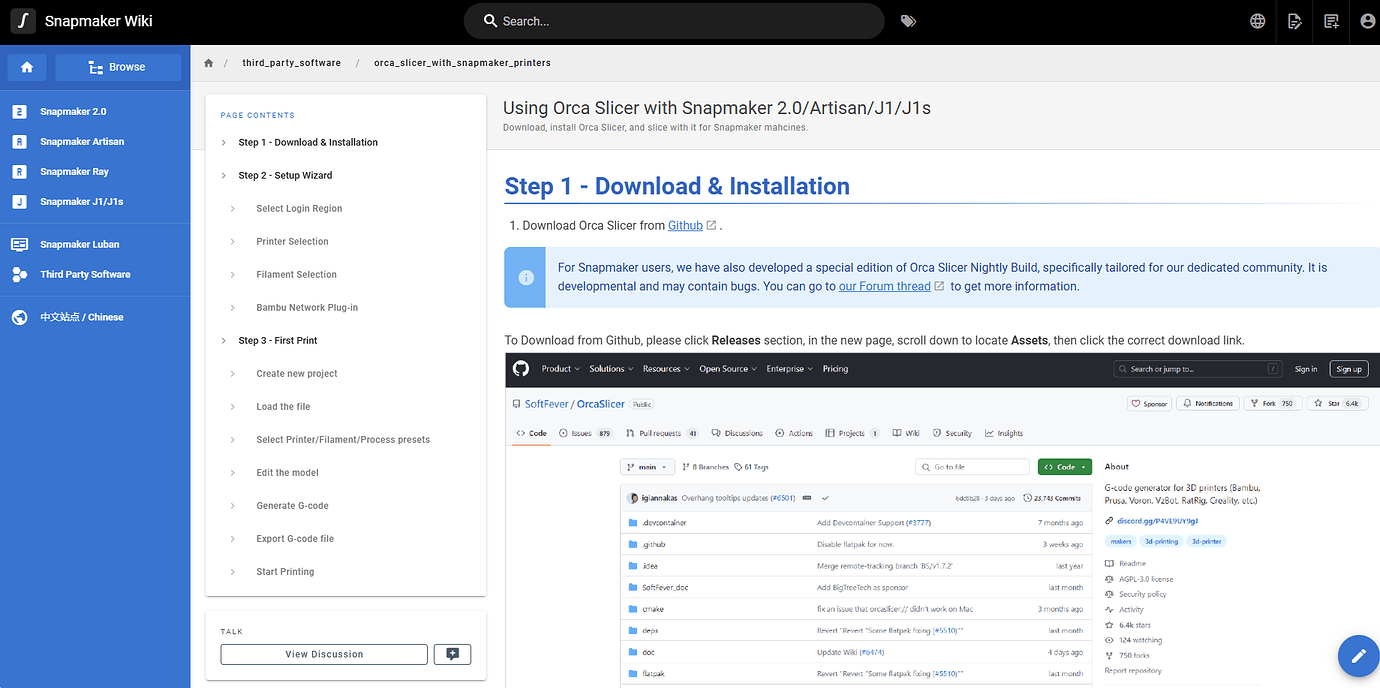Screen dimensions: 1380x688
Task: Click the page edit icon in the header
Action: click(1294, 20)
